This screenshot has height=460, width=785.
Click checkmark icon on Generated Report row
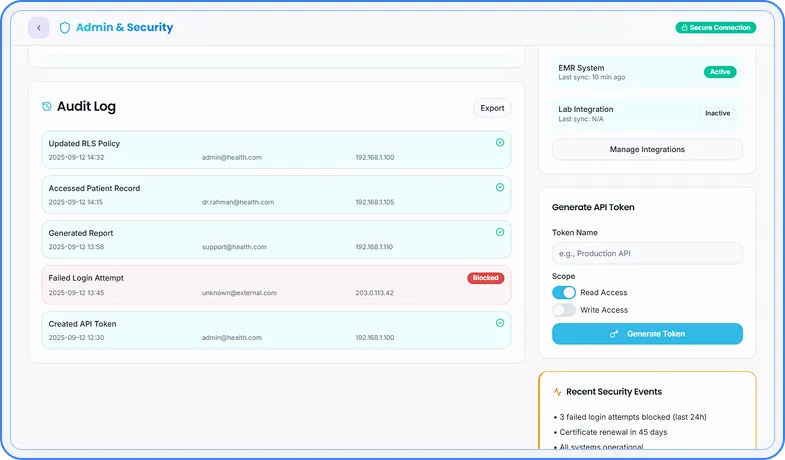pyautogui.click(x=500, y=232)
